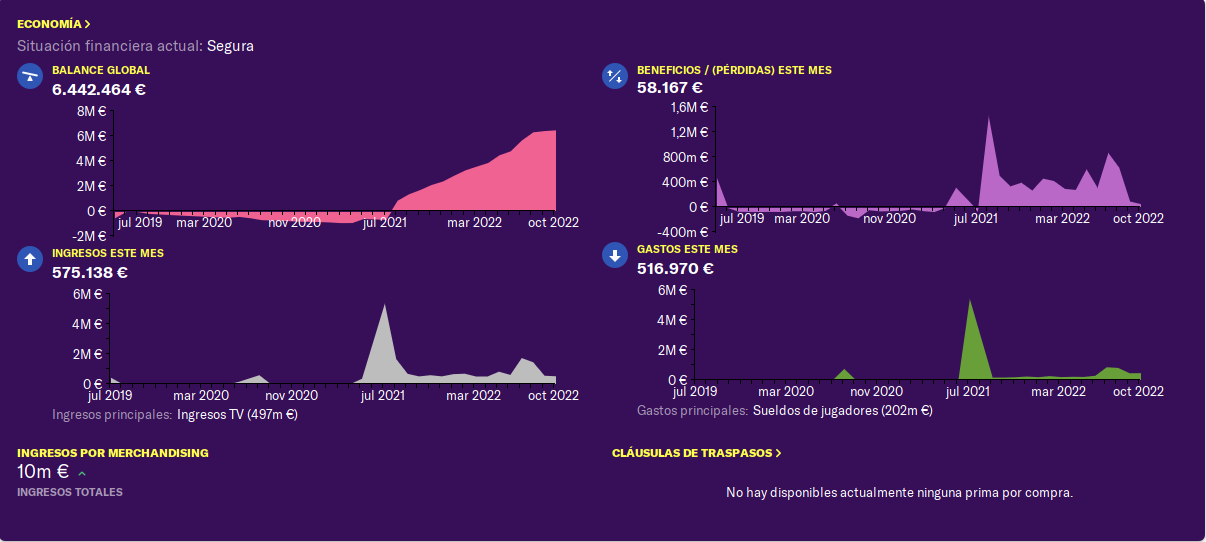This screenshot has width=1206, height=542.
Task: Select the BALANCE GLOBAL heading
Action: point(101,70)
